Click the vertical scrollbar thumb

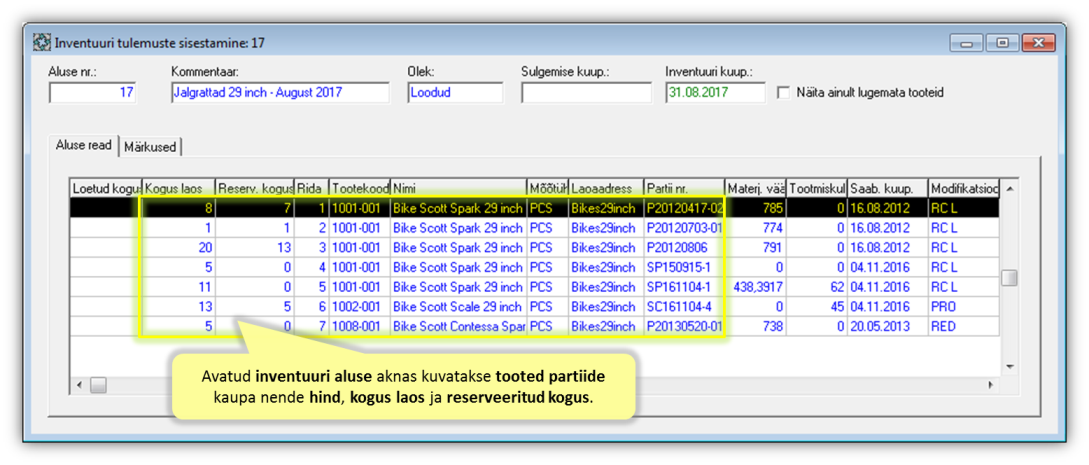point(1009,278)
